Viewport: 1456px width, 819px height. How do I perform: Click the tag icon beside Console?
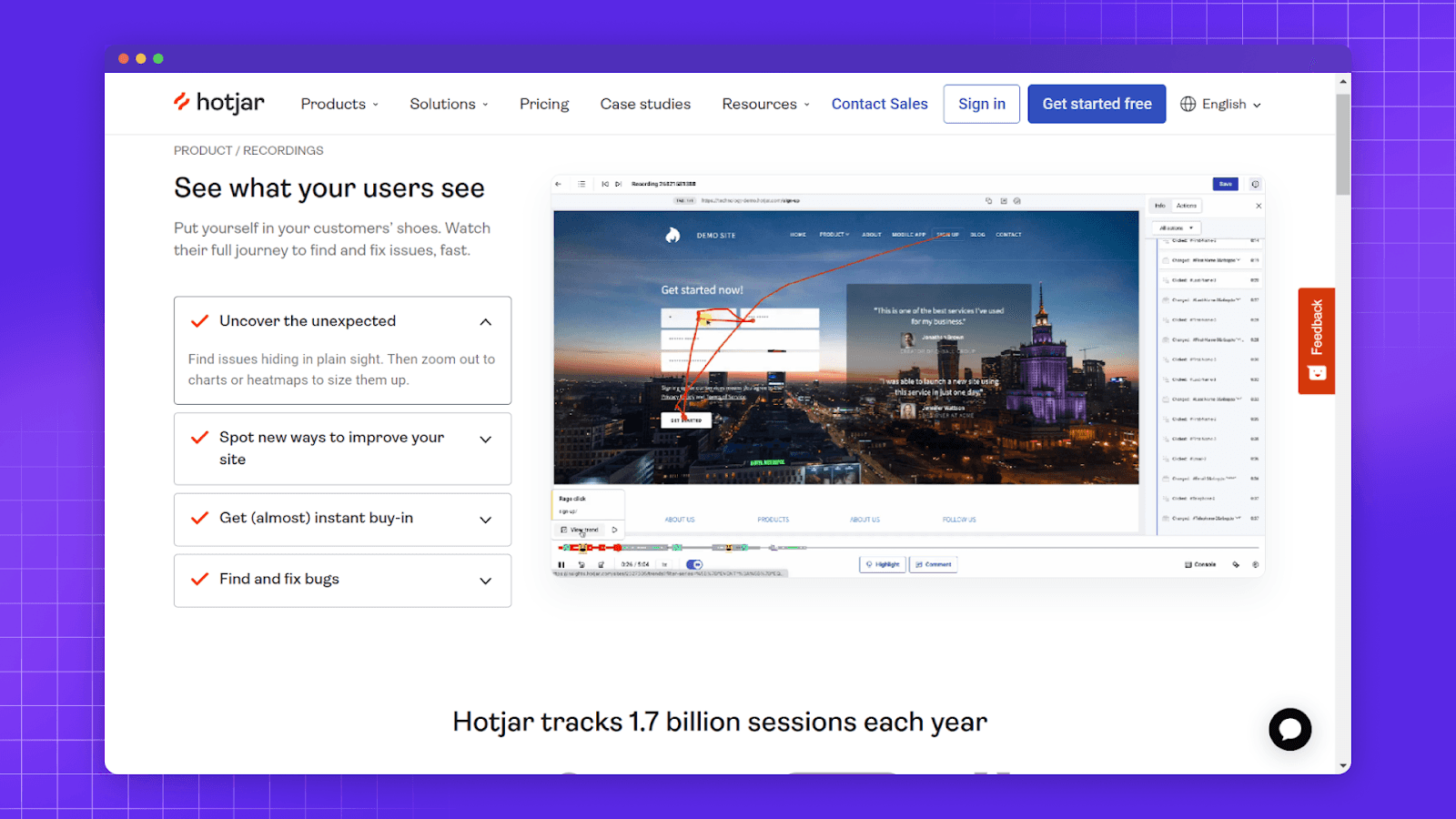click(x=1236, y=564)
